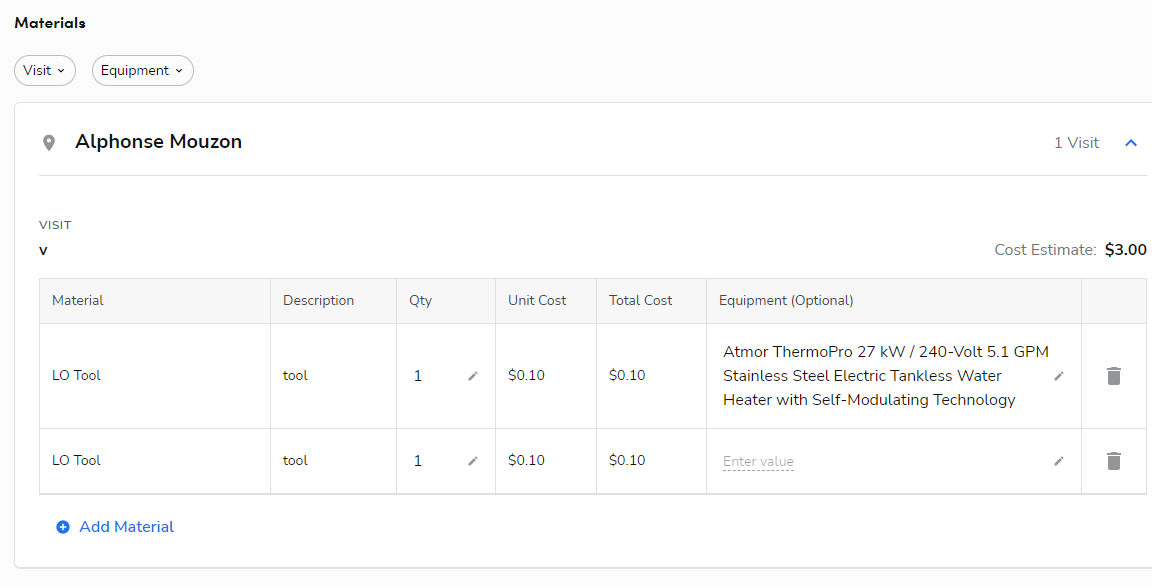Select the quantity value in the first row
The image size is (1152, 587).
pyautogui.click(x=417, y=375)
